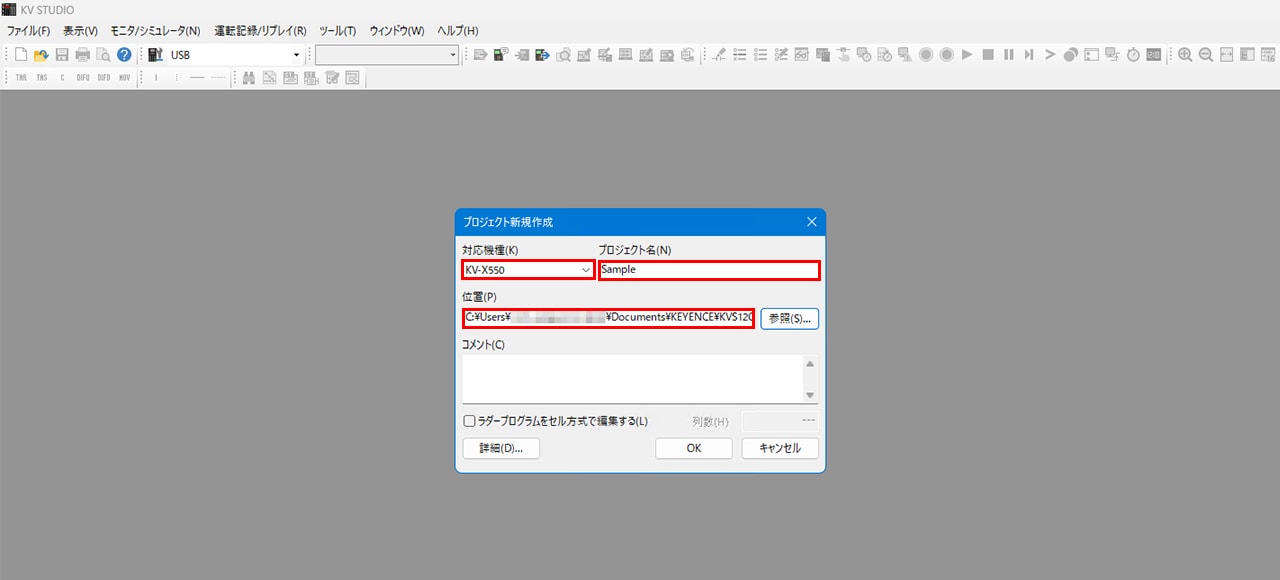Image resolution: width=1280 pixels, height=580 pixels.
Task: Click the 参照(S)... browse button
Action: click(790, 318)
